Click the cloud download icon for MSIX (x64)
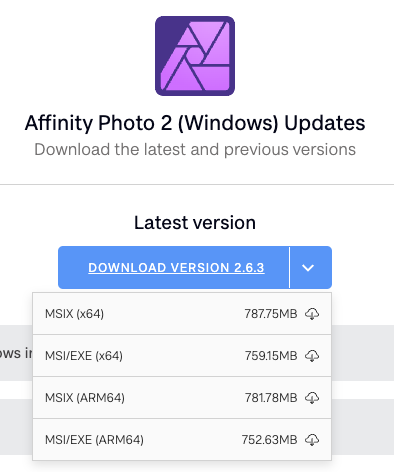 [x=312, y=314]
